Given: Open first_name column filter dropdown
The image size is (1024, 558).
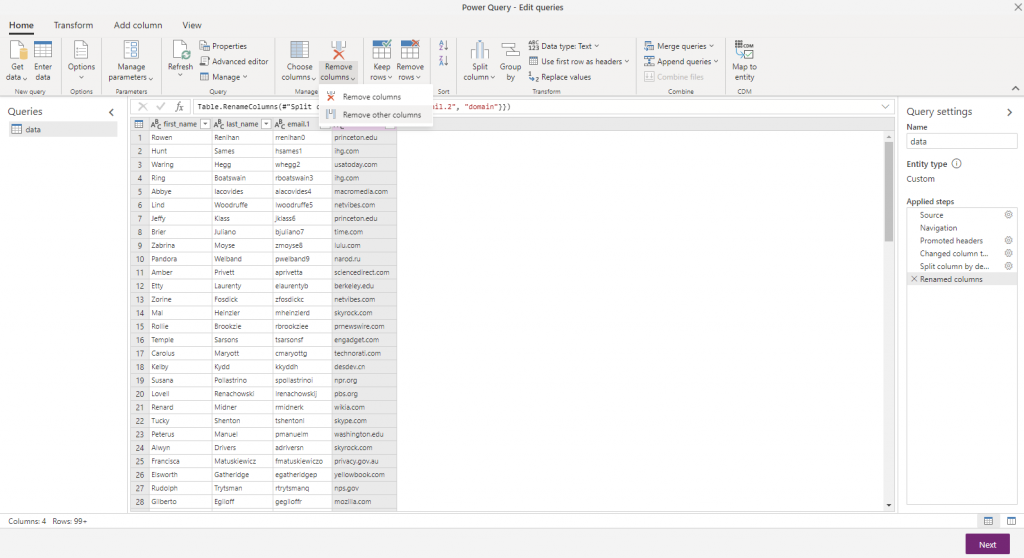Looking at the screenshot, I should click(x=205, y=123).
